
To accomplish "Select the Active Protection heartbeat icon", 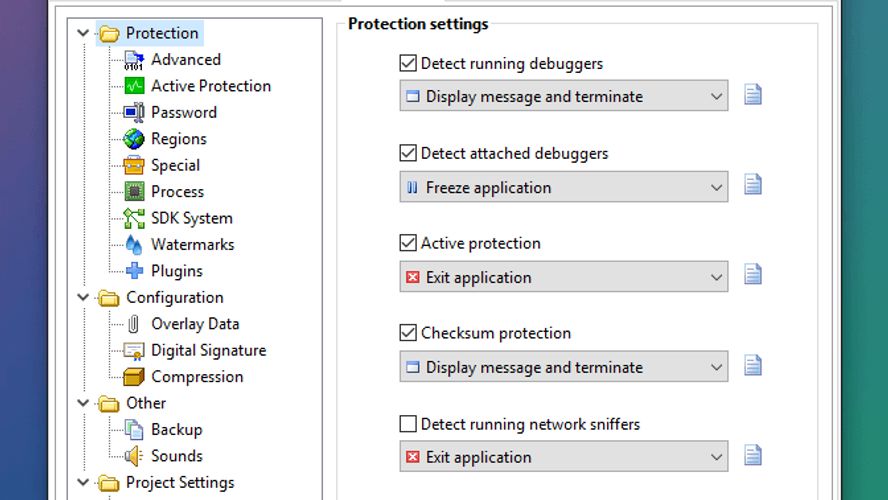I will click(x=134, y=86).
